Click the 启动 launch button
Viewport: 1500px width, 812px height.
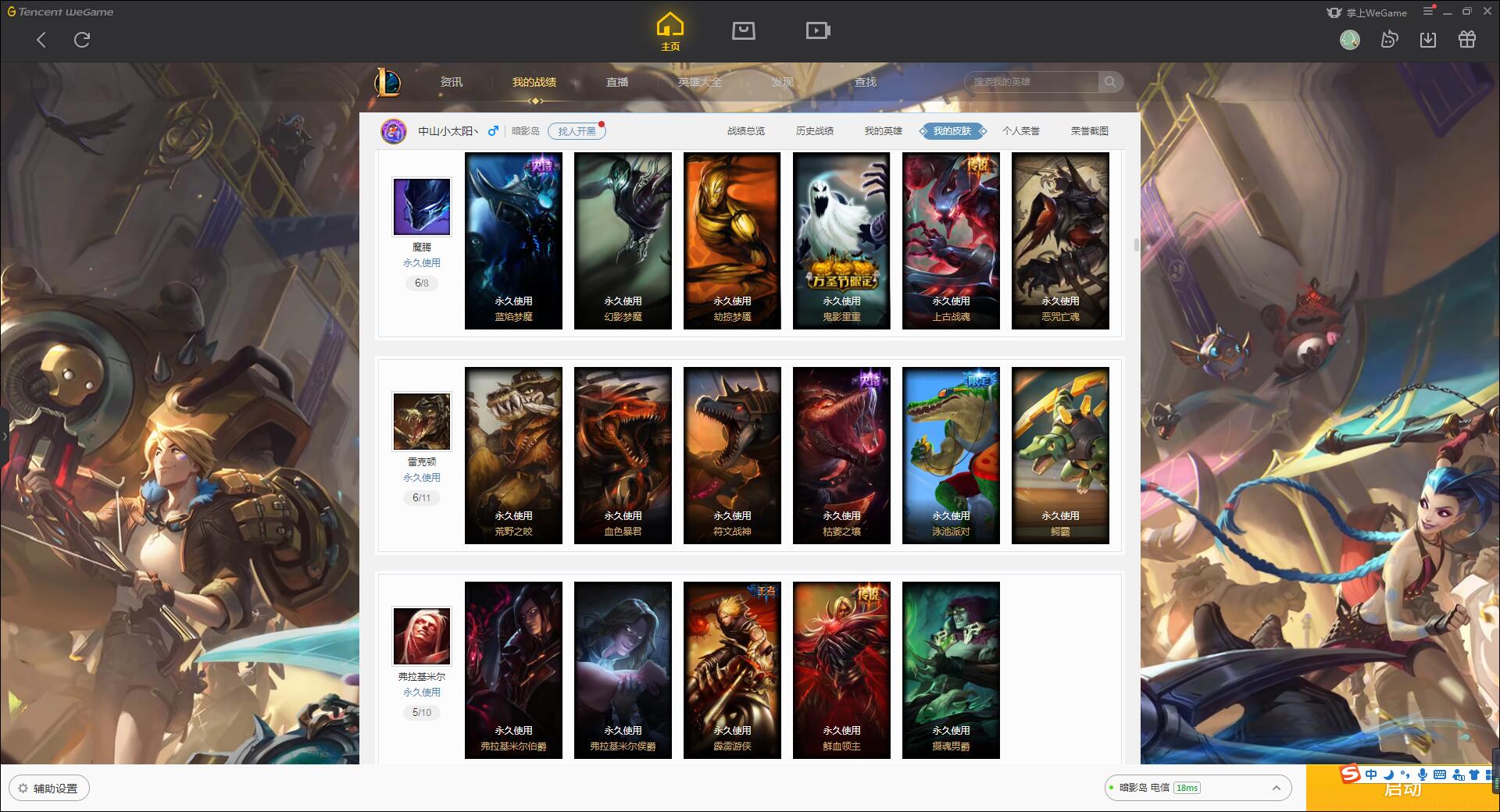(x=1403, y=790)
